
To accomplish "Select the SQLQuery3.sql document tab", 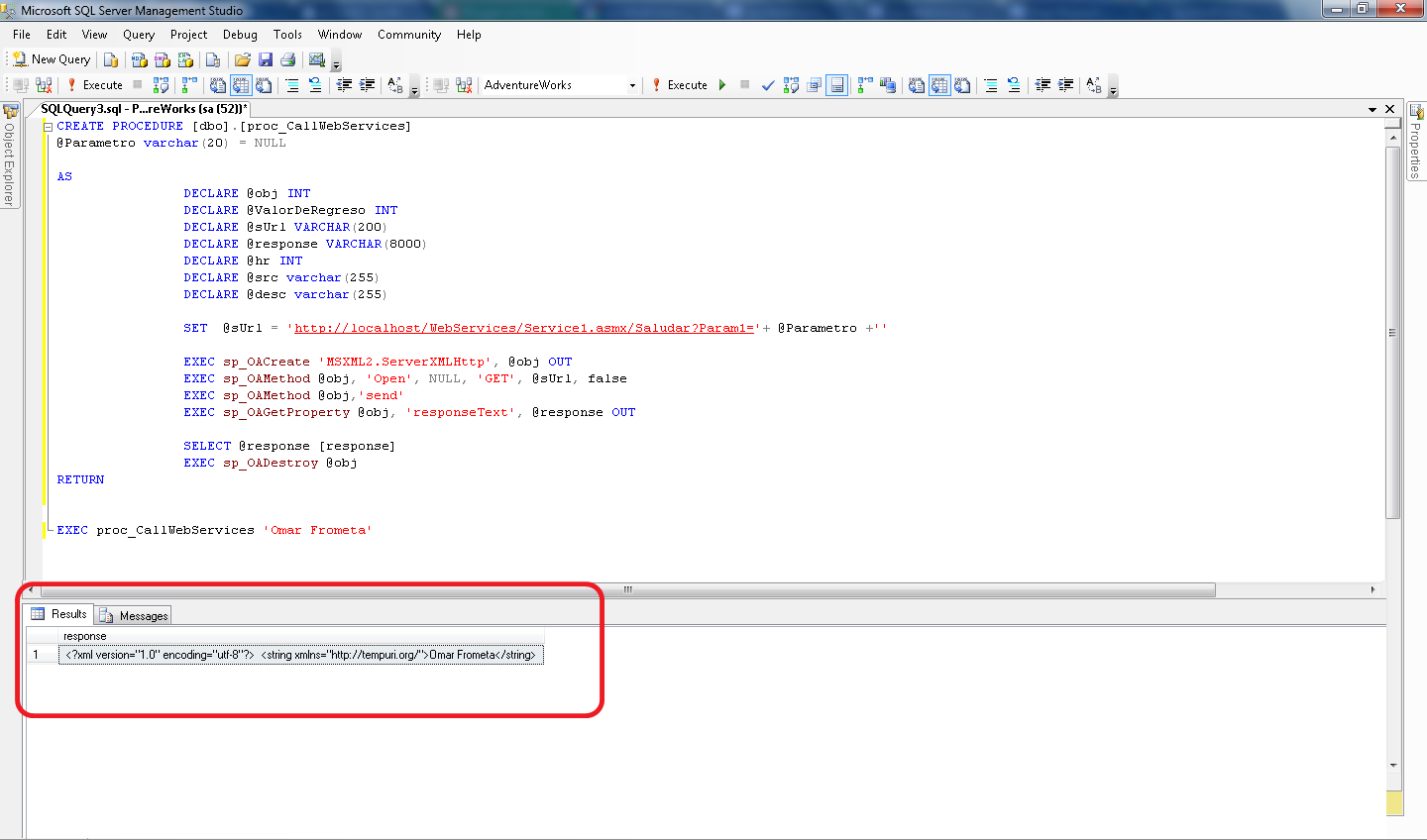I will 144,109.
